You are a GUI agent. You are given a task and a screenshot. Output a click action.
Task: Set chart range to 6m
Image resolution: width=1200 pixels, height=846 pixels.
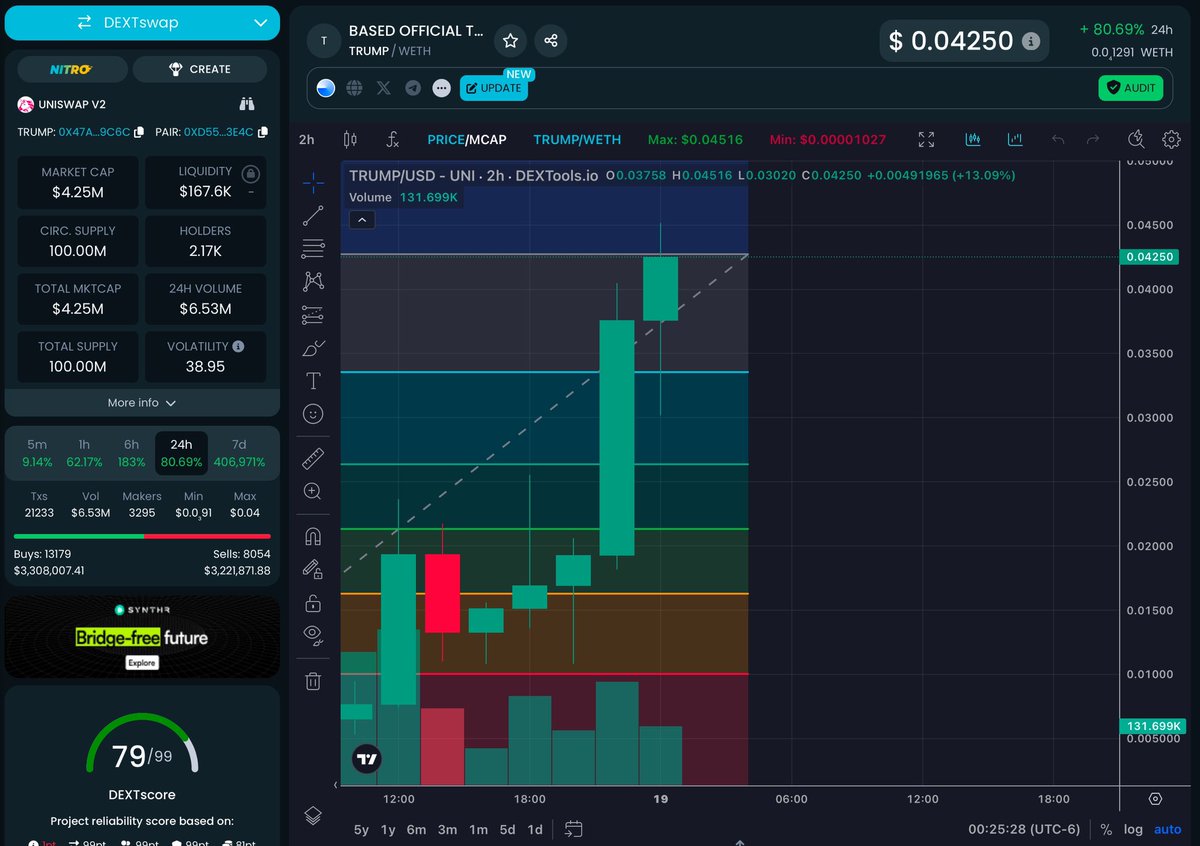coord(416,829)
